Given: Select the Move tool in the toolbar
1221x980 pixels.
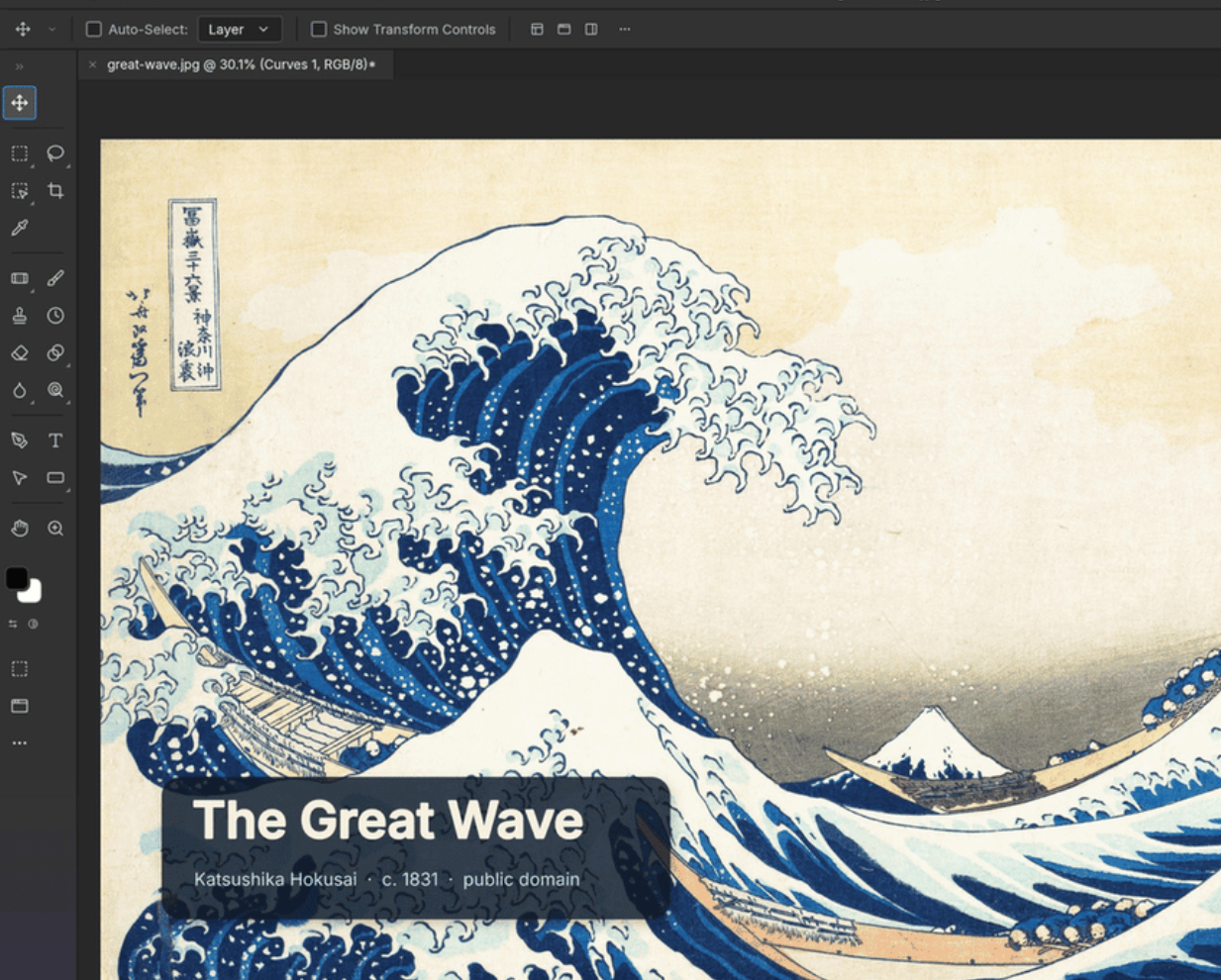Looking at the screenshot, I should point(20,103).
